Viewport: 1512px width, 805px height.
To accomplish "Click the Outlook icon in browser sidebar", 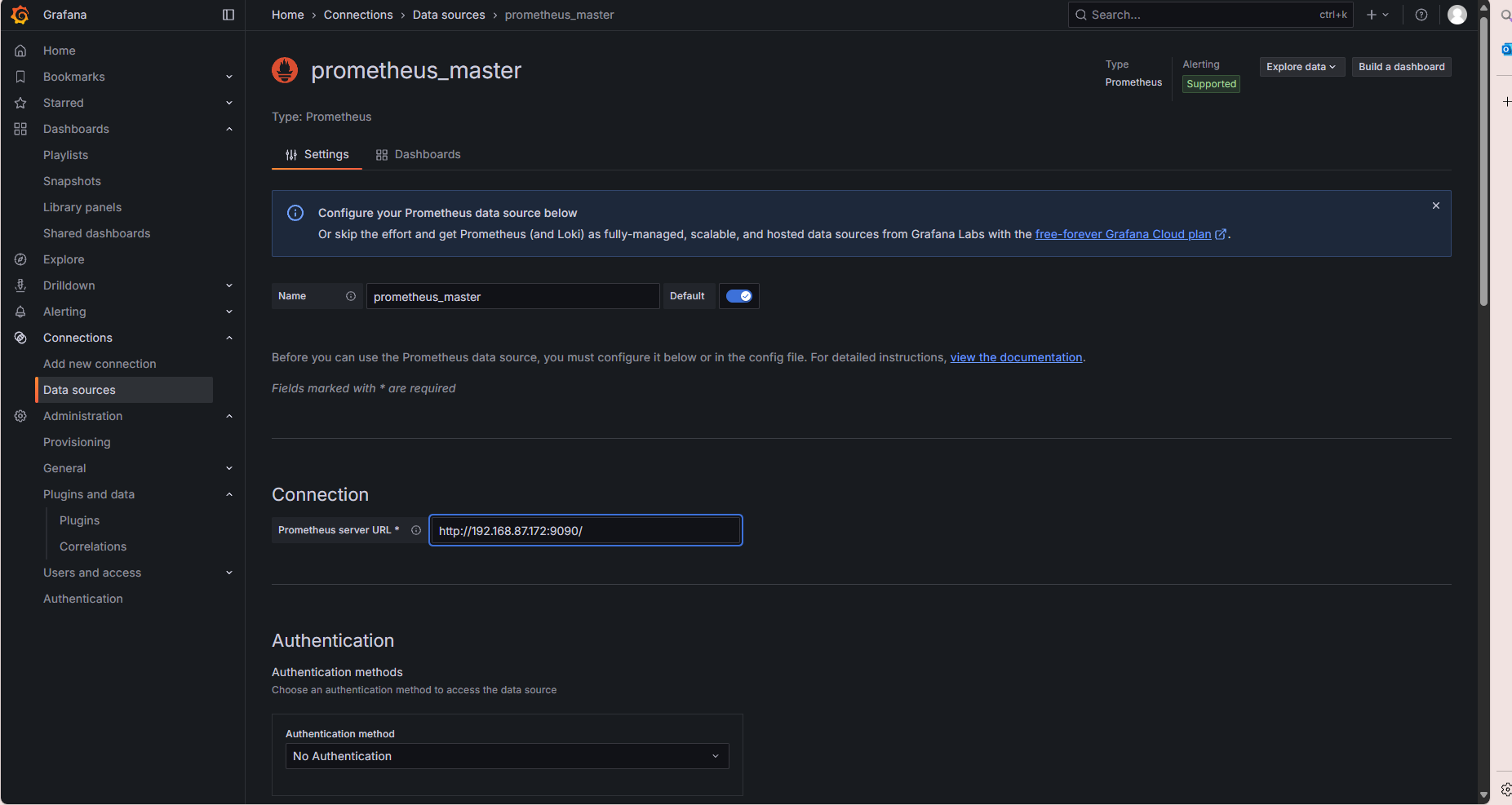I will tap(1506, 50).
